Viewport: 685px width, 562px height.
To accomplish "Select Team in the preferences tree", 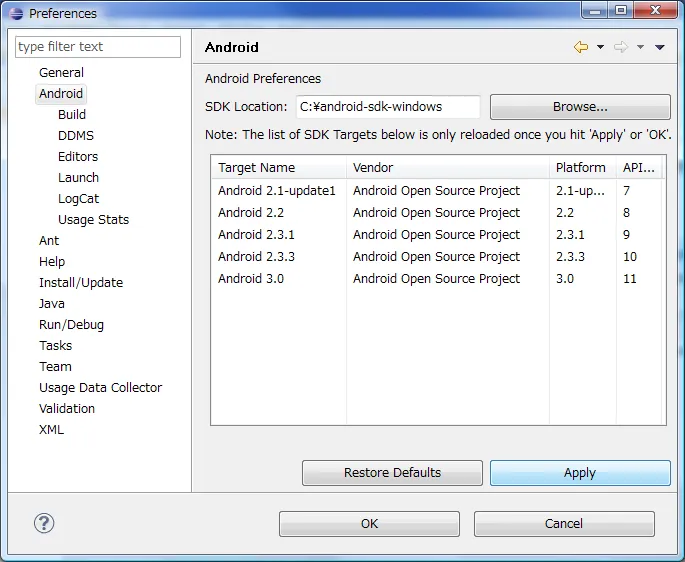I will point(55,366).
